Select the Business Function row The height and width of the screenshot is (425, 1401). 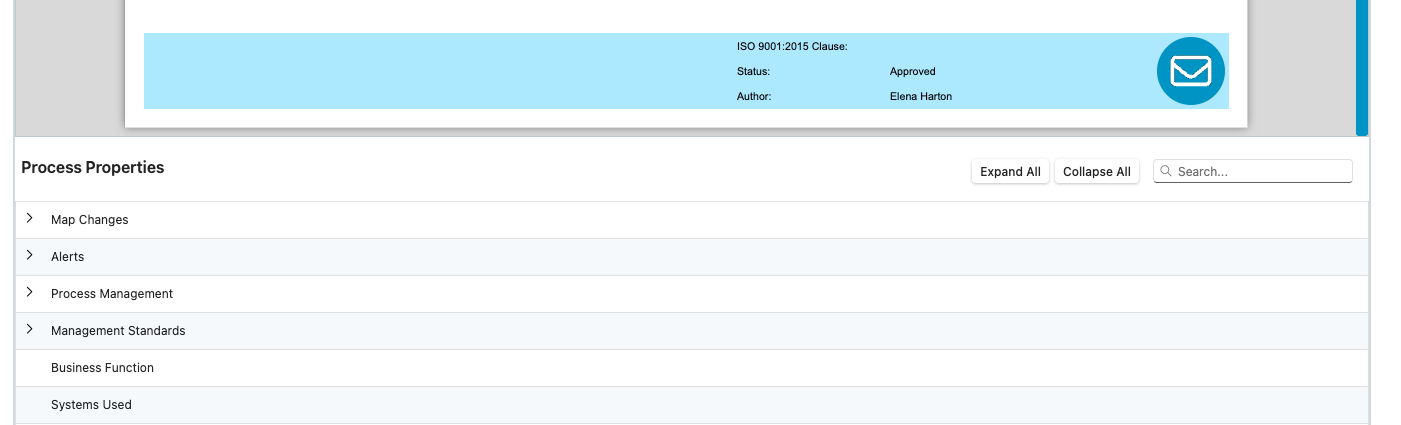click(691, 368)
